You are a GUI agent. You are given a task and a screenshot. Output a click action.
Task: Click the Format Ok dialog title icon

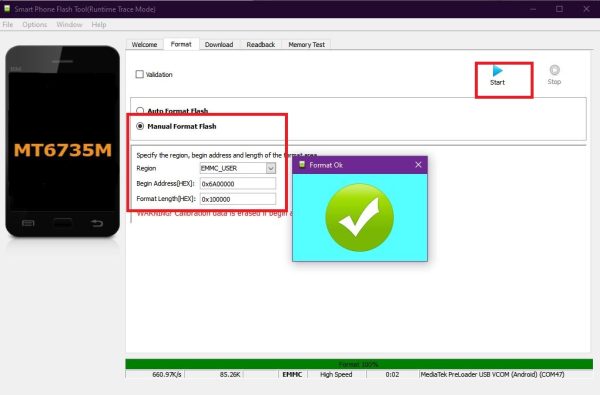(302, 165)
